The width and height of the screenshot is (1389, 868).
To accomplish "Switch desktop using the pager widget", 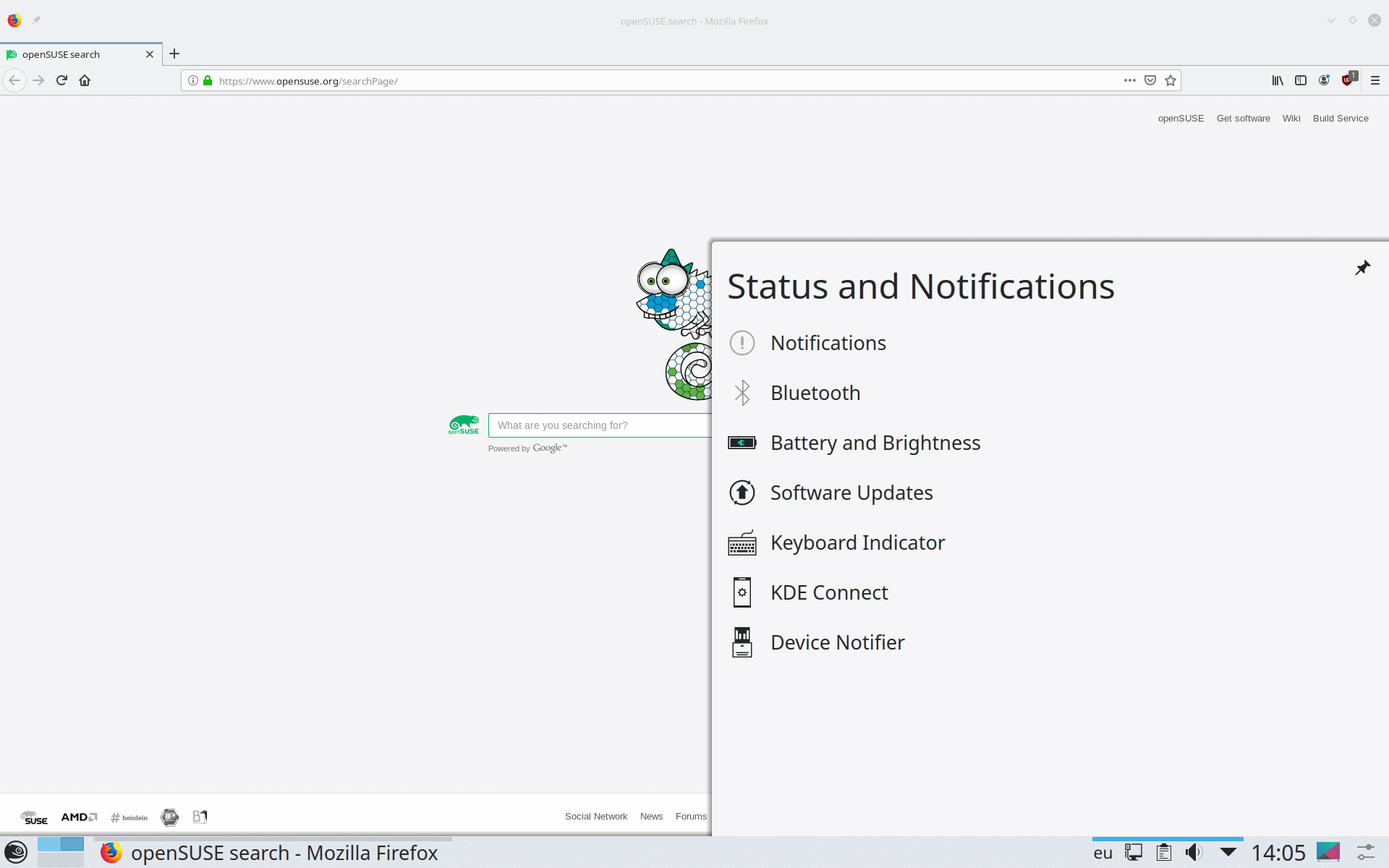I will [61, 852].
